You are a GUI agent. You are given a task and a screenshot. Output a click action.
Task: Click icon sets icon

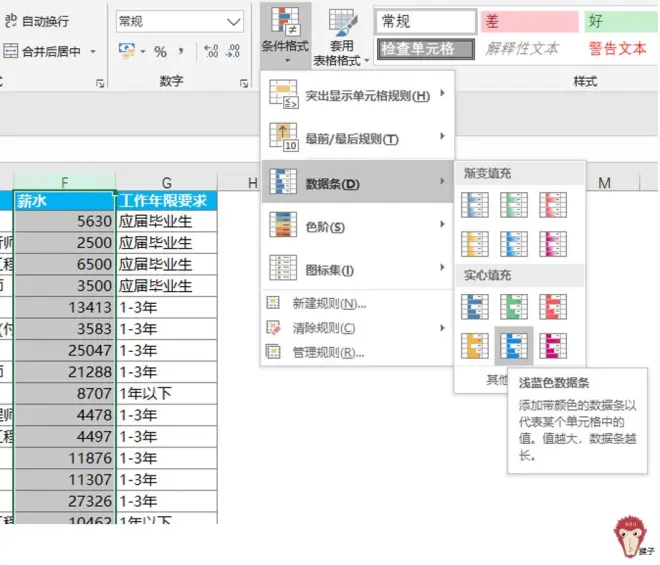[x=283, y=268]
